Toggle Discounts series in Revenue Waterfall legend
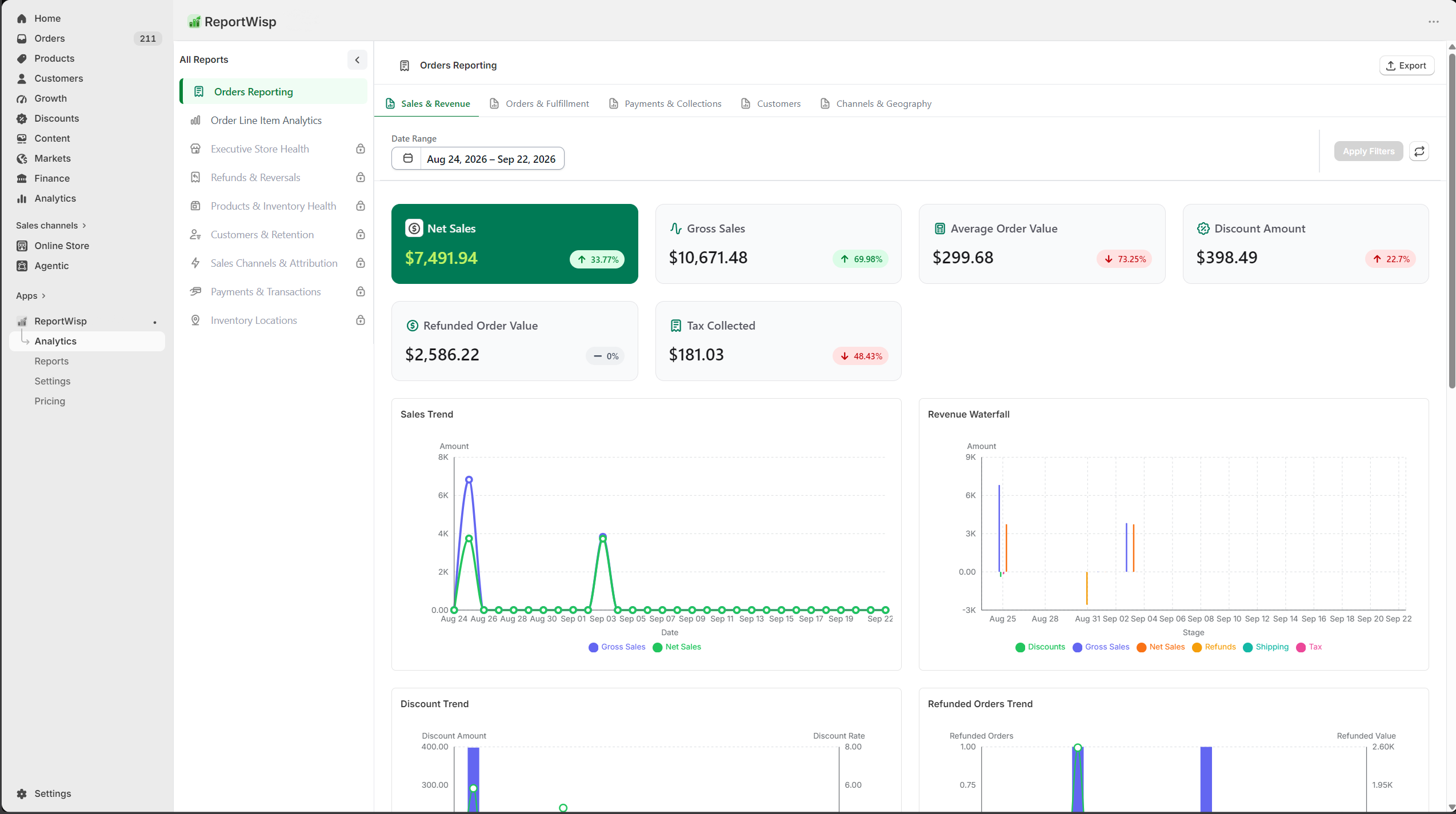Screen dimensions: 1456x814 tap(1040, 647)
